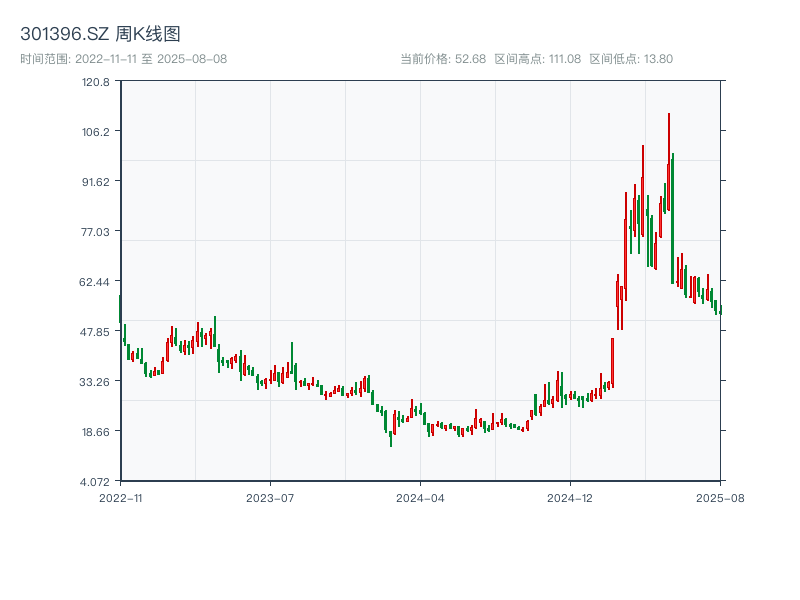Click the lowest green candlestick near 2024-02
800x600 pixels.
point(391,439)
